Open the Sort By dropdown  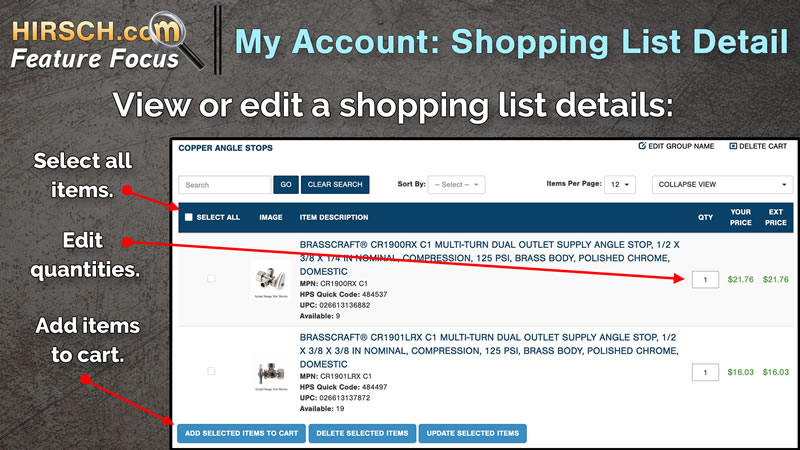tap(457, 185)
